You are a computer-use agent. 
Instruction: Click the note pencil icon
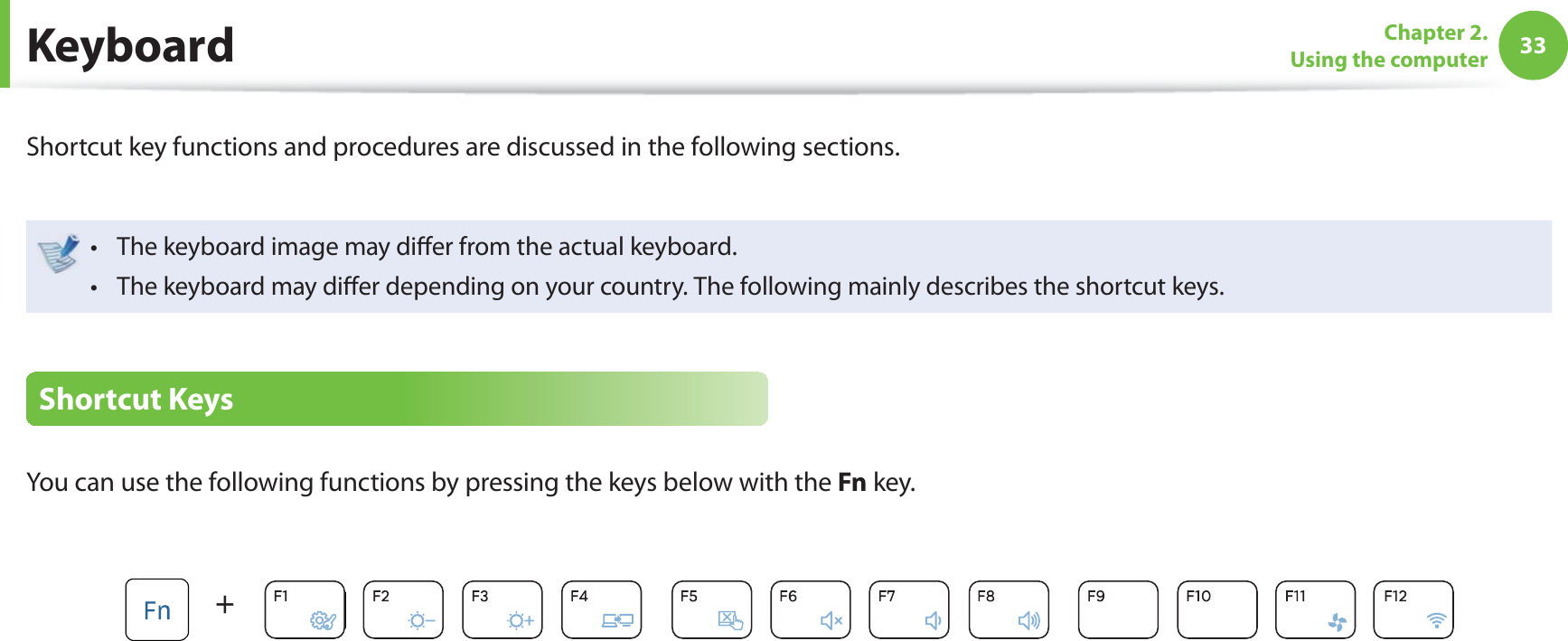tap(59, 253)
